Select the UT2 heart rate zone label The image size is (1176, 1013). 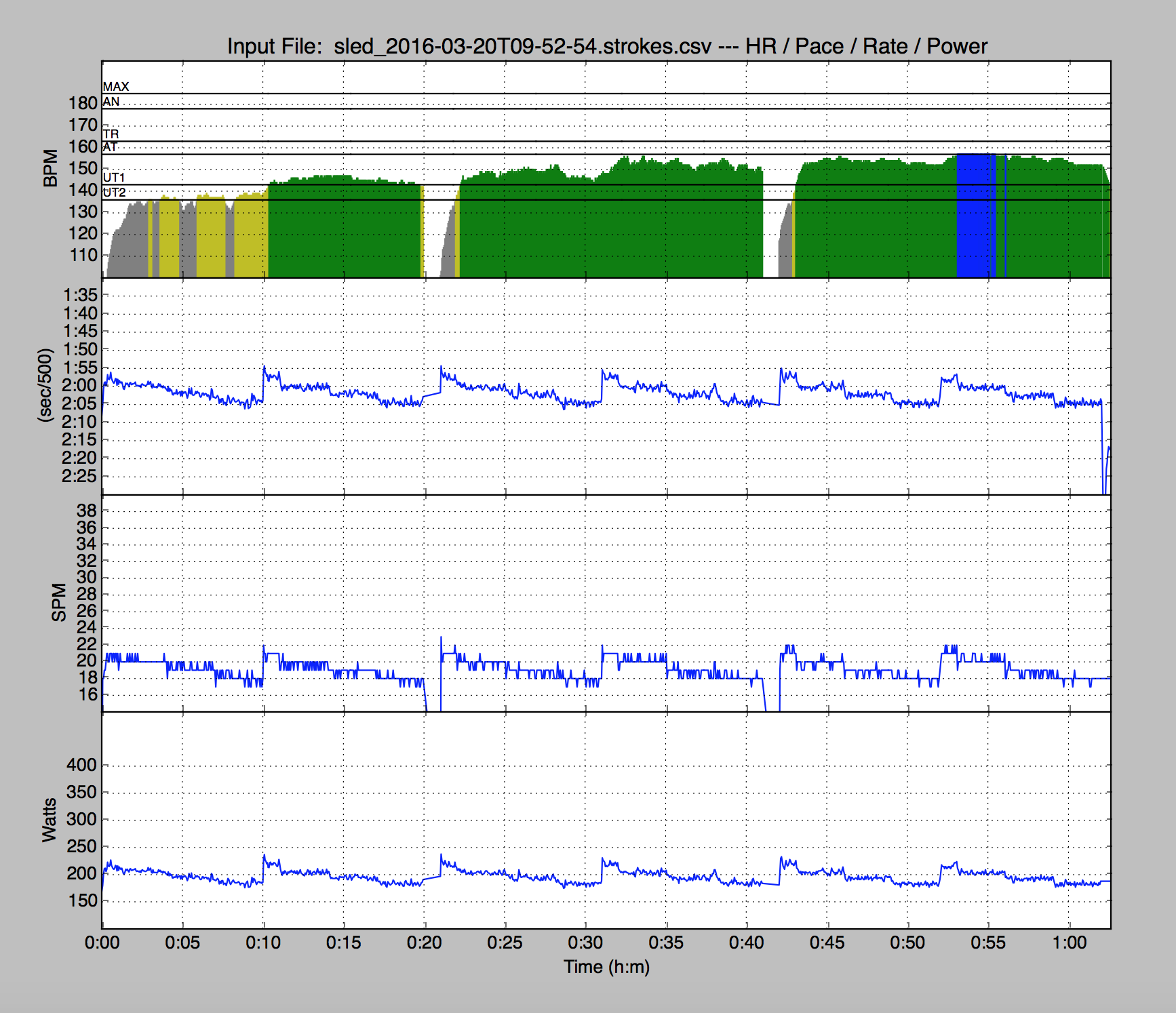[115, 193]
